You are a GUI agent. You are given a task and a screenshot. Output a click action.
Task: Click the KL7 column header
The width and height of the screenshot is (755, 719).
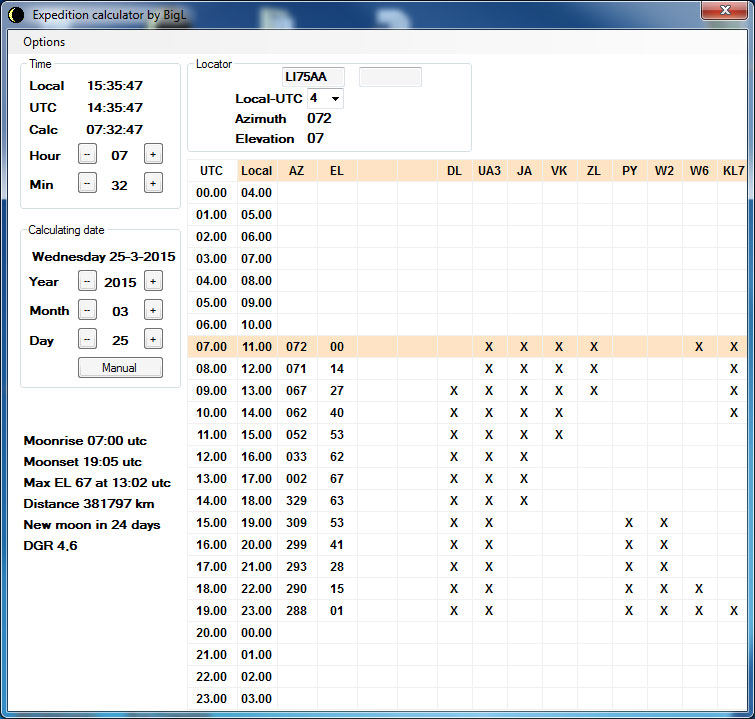click(733, 171)
